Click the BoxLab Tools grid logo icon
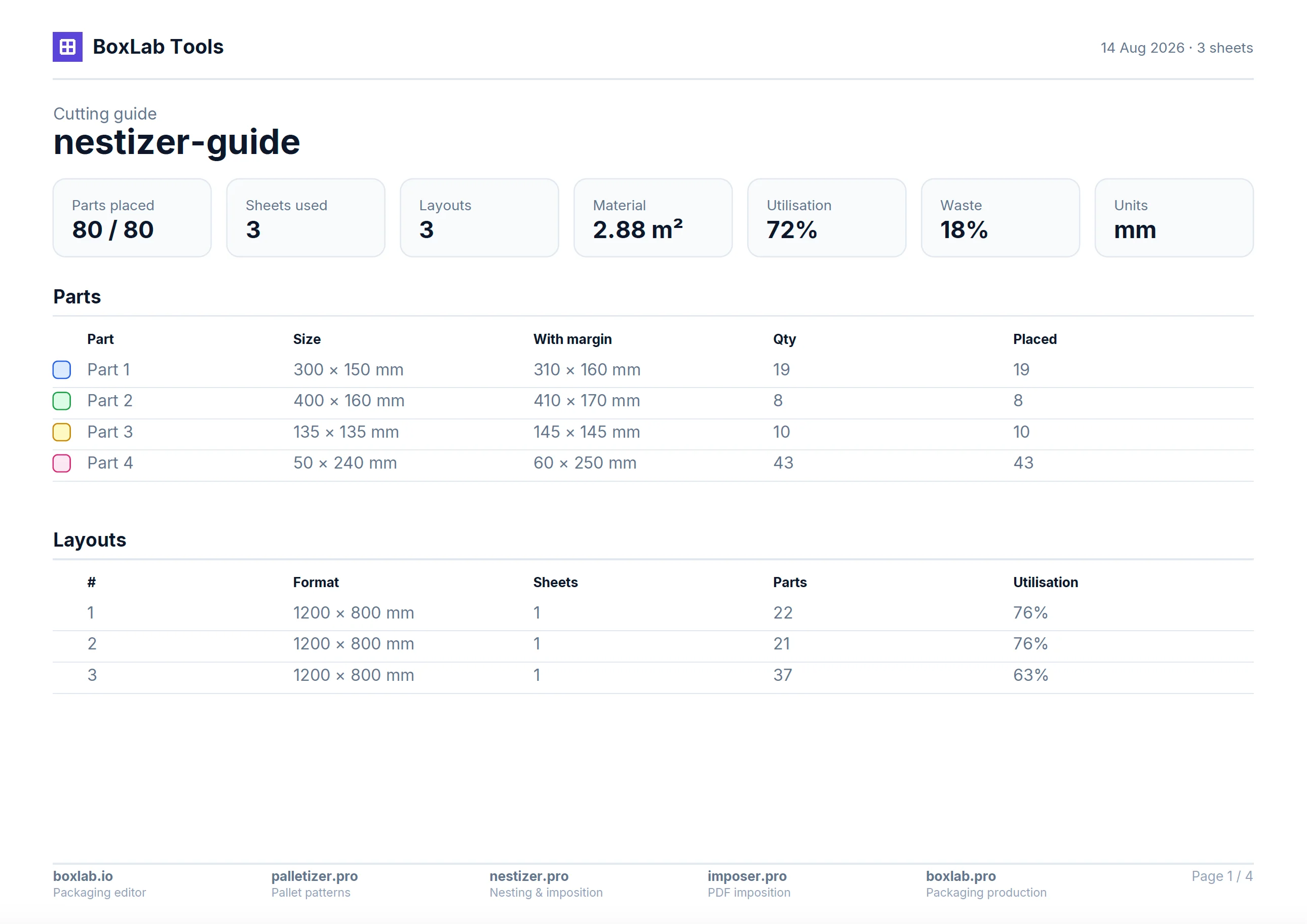The height and width of the screenshot is (924, 1307). [67, 47]
